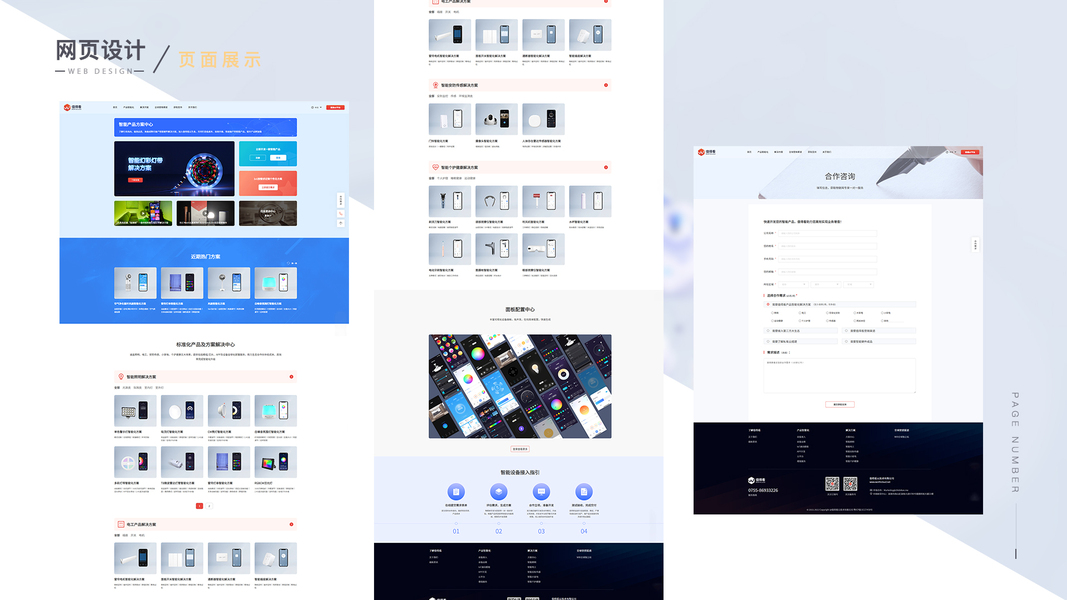
Task: Open the 面板配置中心 phone screens collage
Action: click(520, 386)
